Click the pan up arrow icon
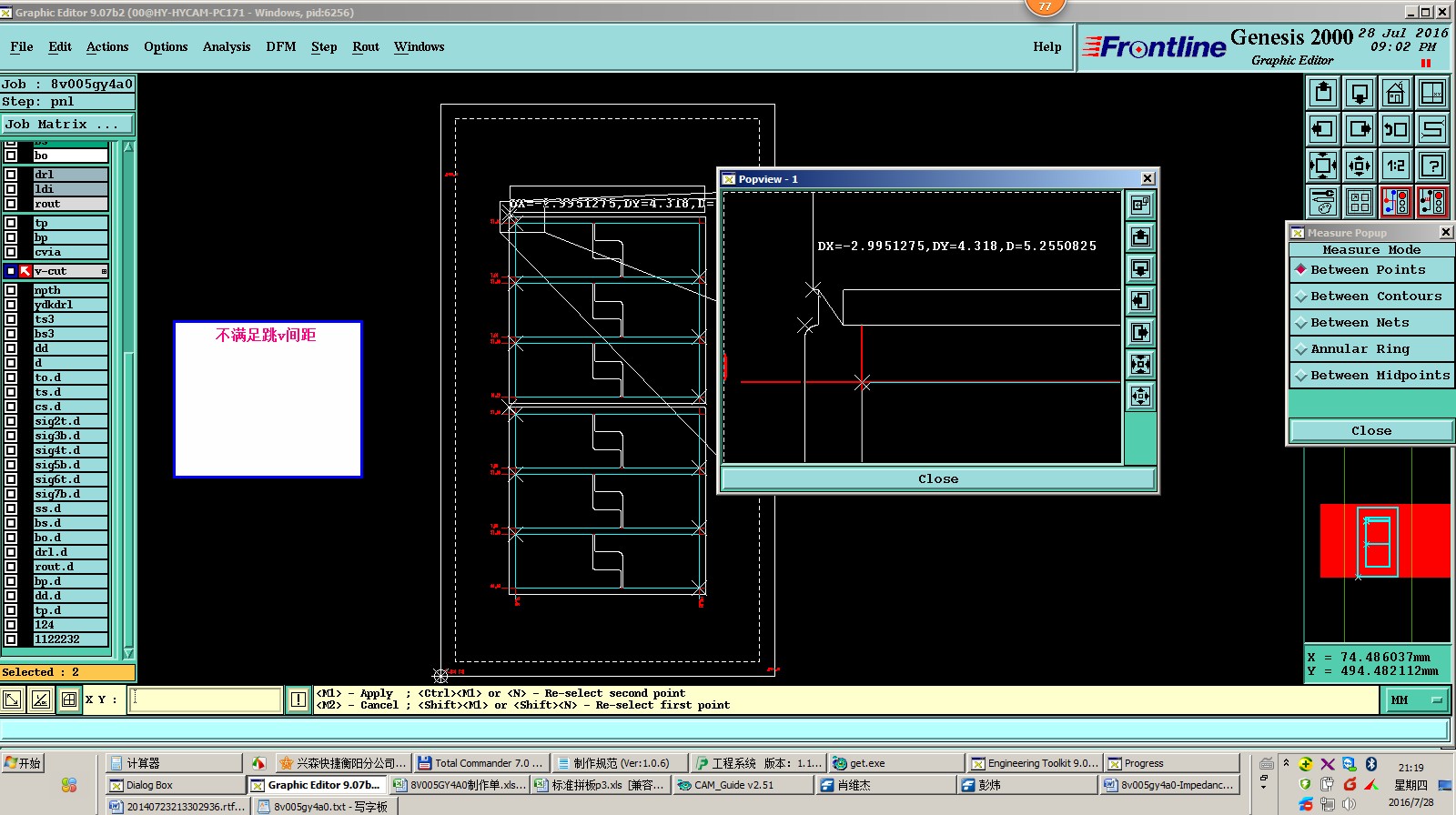 1323,93
